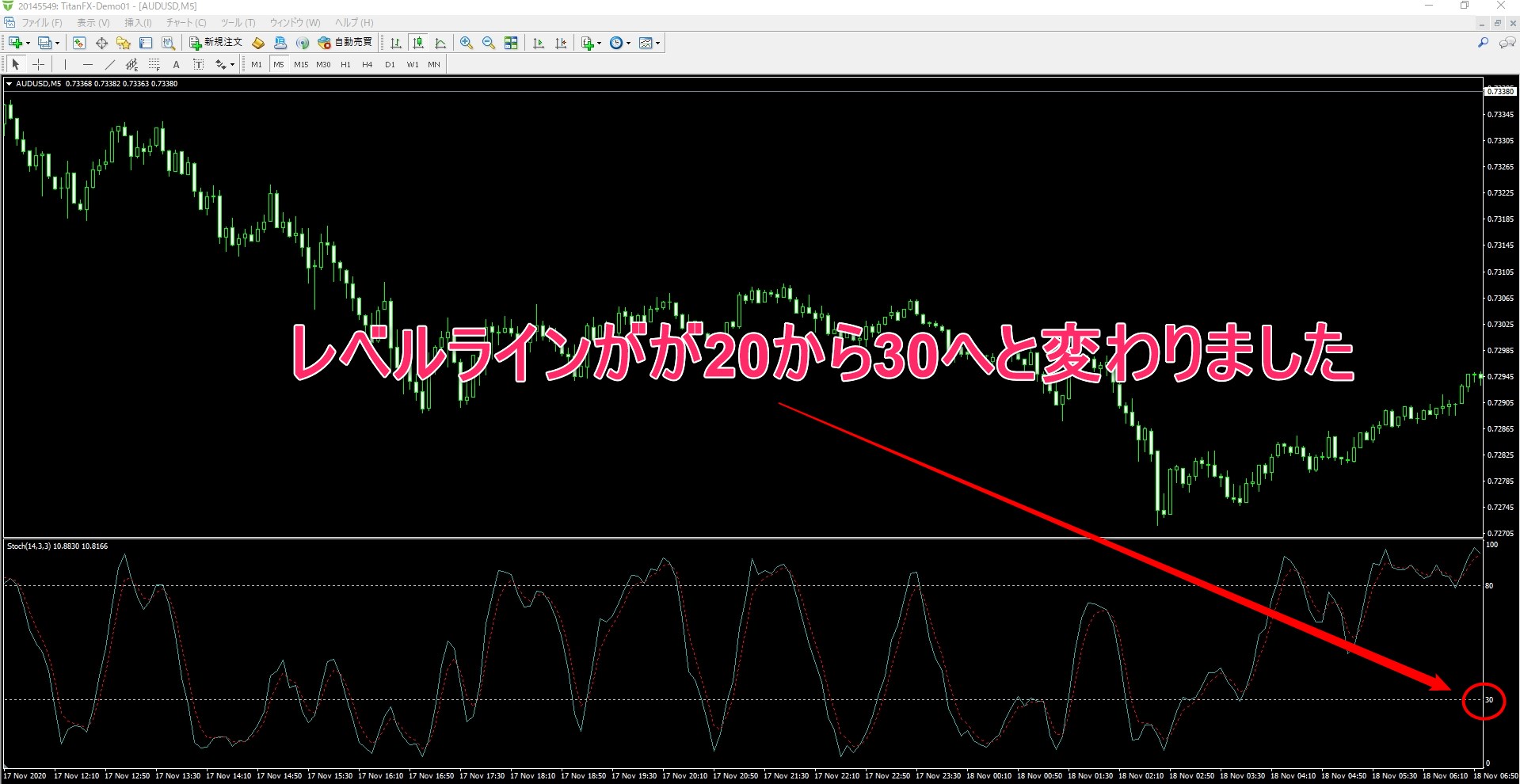Switch timeframe to D1
Image resolution: width=1520 pixels, height=784 pixels.
tap(390, 64)
